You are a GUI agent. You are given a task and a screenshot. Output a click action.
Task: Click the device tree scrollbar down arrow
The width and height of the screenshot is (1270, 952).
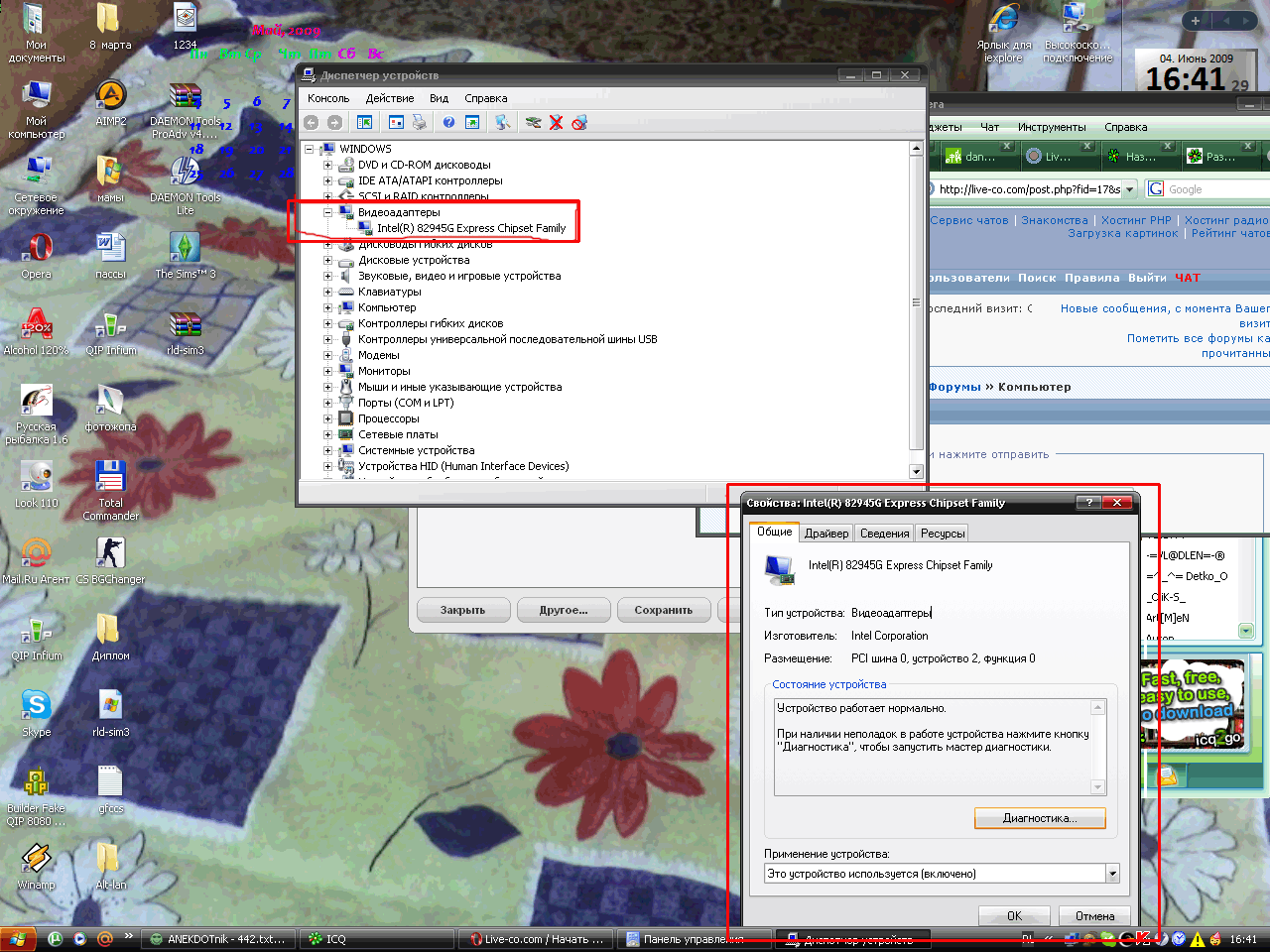(x=916, y=472)
